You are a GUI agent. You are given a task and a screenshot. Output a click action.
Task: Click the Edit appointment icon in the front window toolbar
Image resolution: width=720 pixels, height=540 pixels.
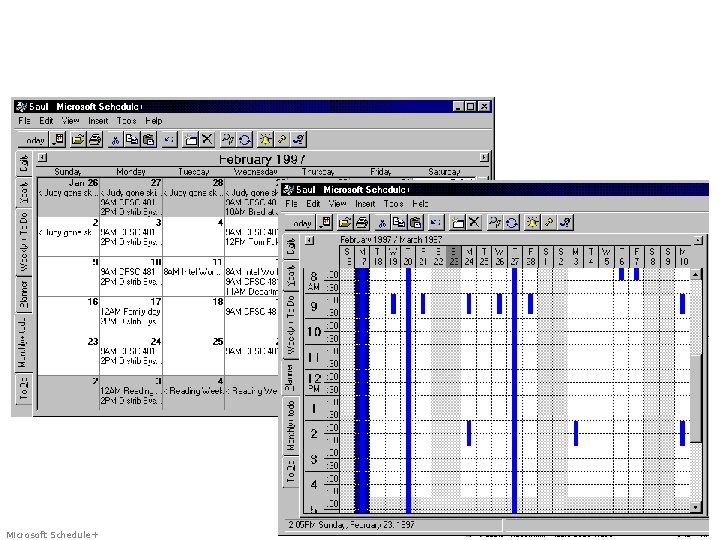point(495,223)
